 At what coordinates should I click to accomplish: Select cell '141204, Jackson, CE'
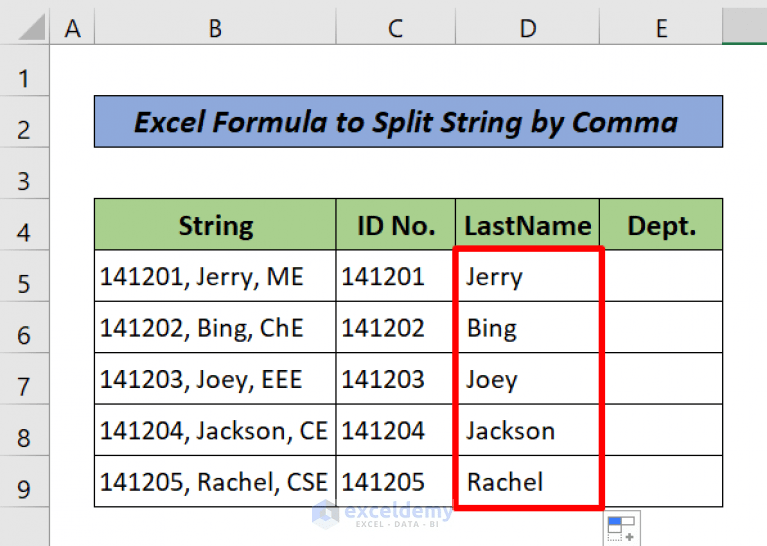[x=215, y=430]
